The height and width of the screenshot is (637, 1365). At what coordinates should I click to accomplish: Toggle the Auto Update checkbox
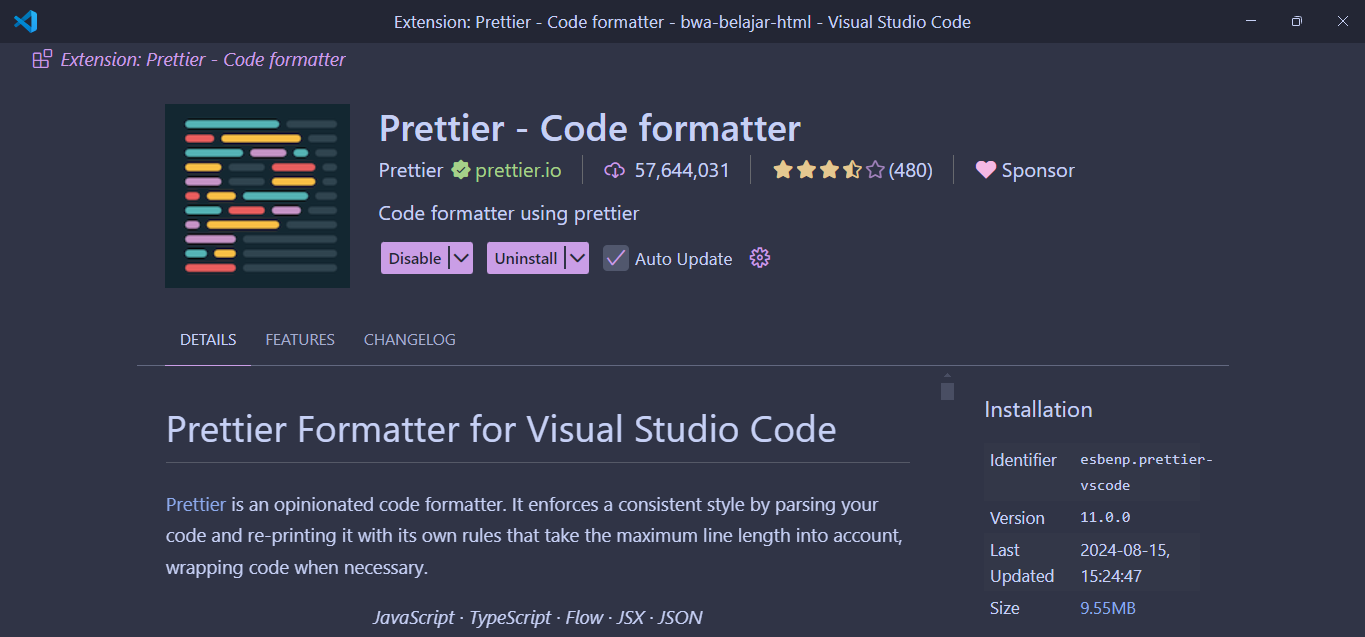tap(615, 258)
